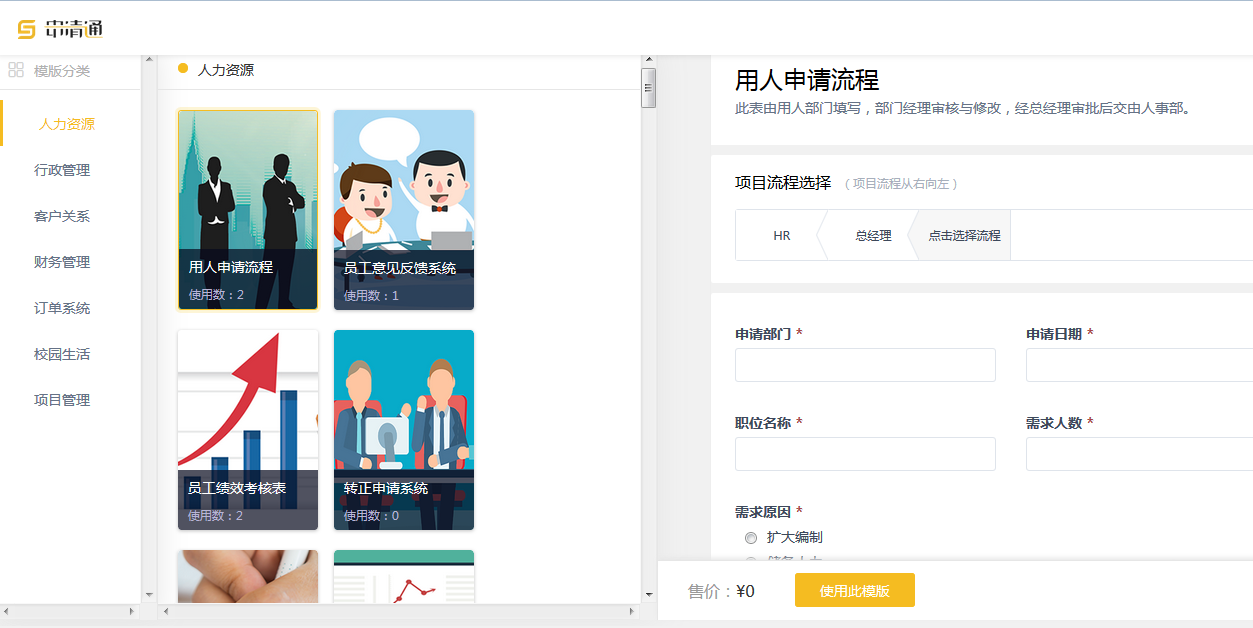The height and width of the screenshot is (628, 1253).
Task: Select 项目管理 category
Action: (x=62, y=400)
